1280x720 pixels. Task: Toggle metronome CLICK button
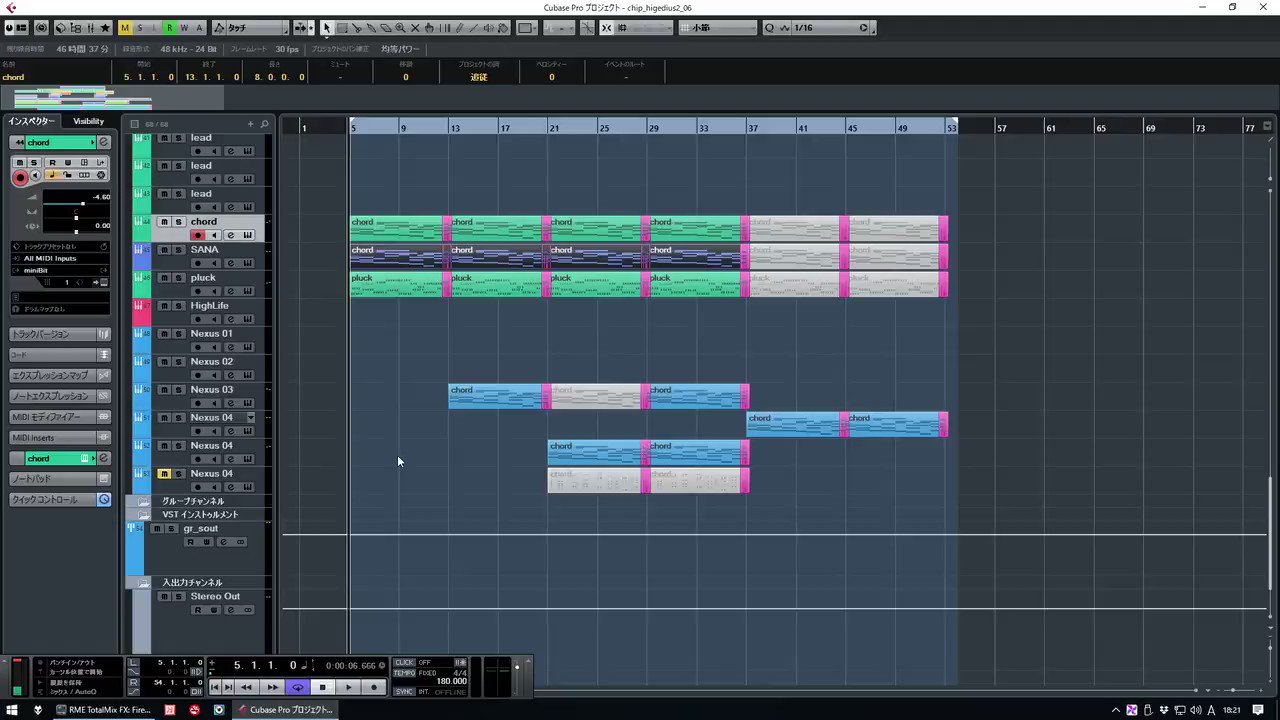[404, 662]
